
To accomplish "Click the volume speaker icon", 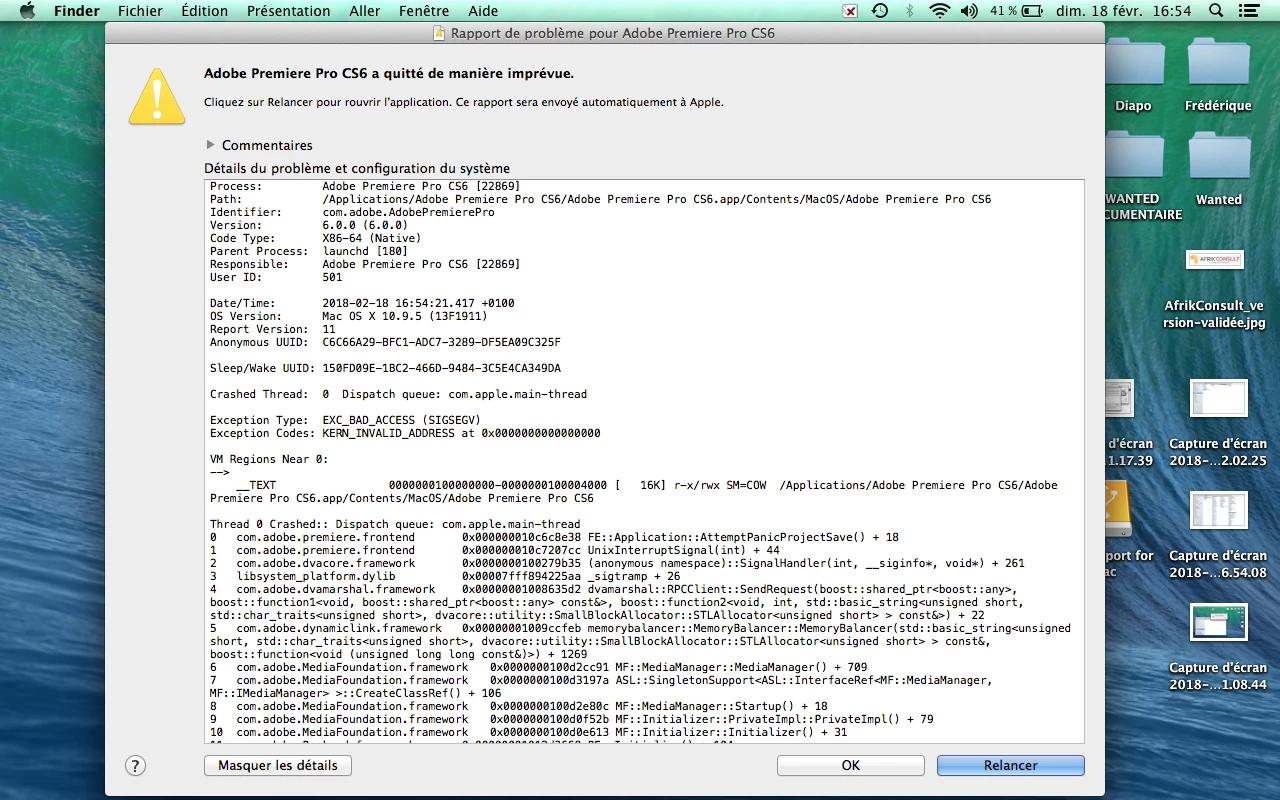I will click(968, 11).
